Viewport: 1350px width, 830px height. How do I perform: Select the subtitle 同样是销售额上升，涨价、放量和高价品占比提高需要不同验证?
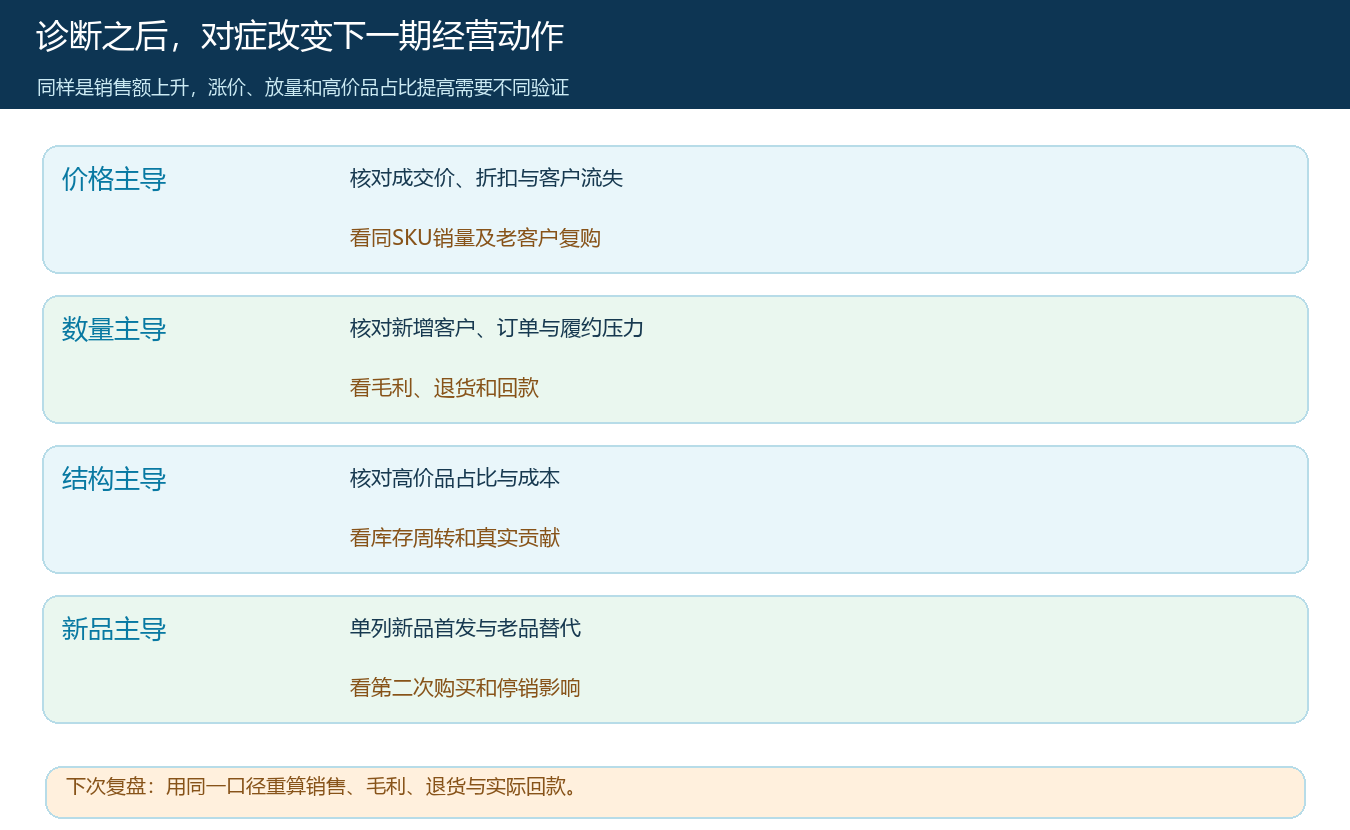coord(303,88)
